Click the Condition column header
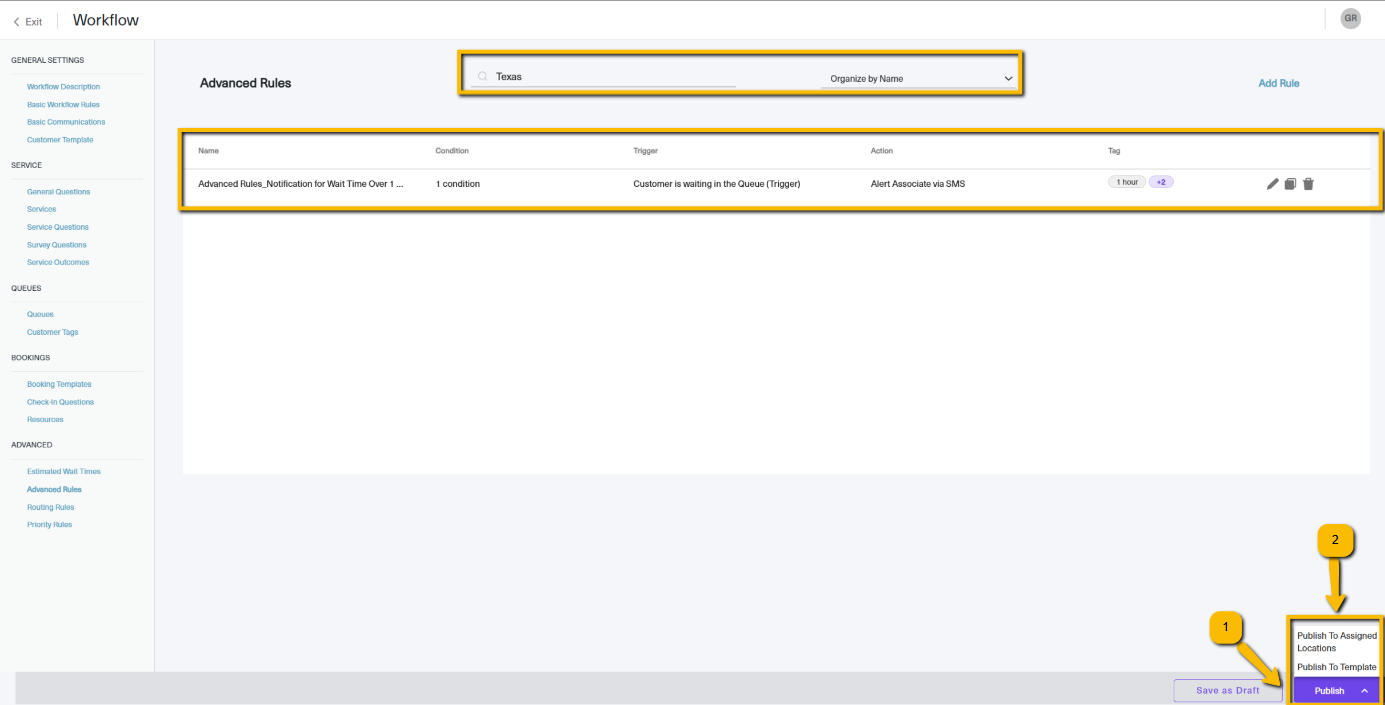This screenshot has width=1385, height=705. [x=452, y=151]
